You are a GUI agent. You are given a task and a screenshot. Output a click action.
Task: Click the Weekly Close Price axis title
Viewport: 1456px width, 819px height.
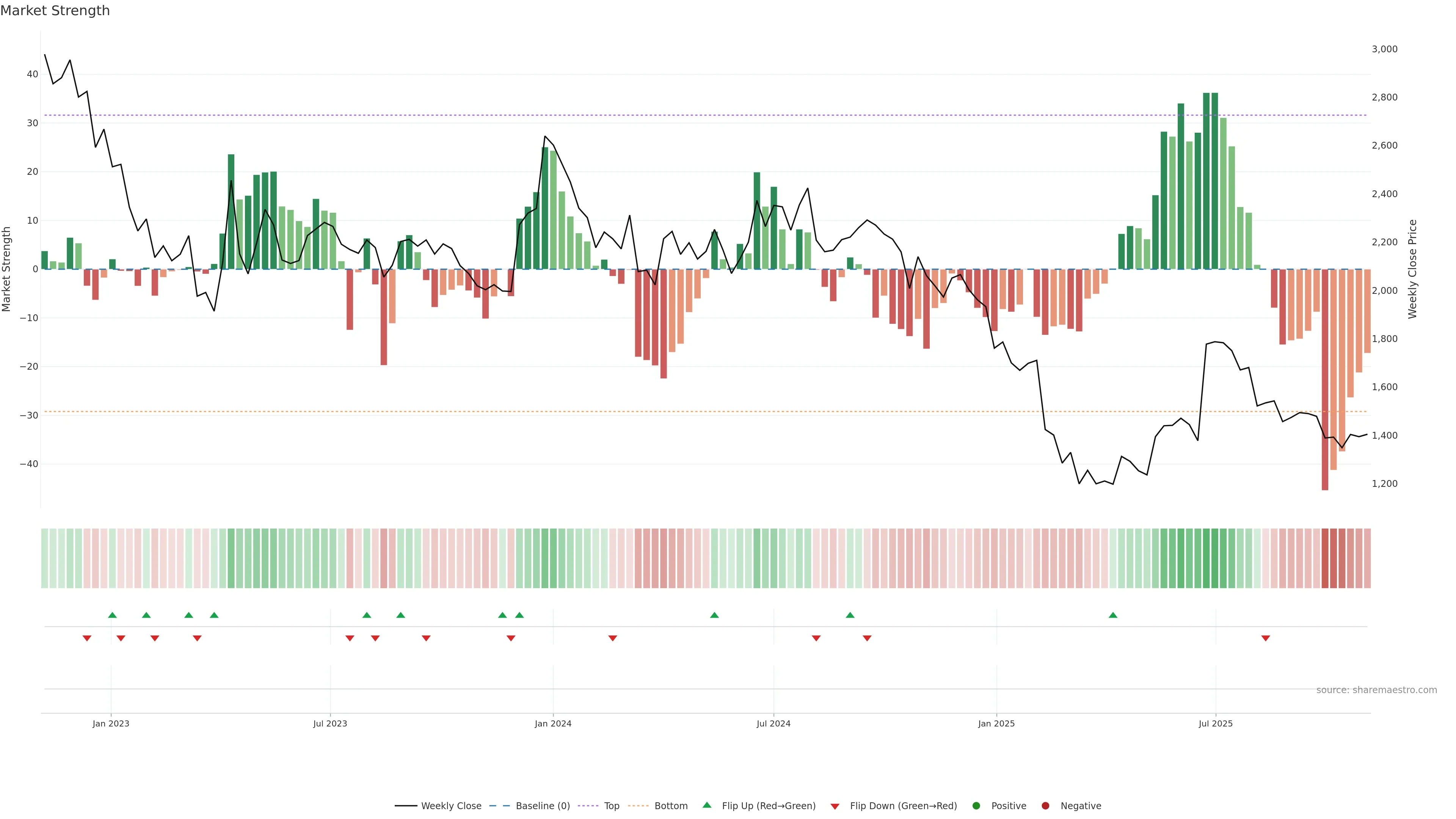(1412, 269)
